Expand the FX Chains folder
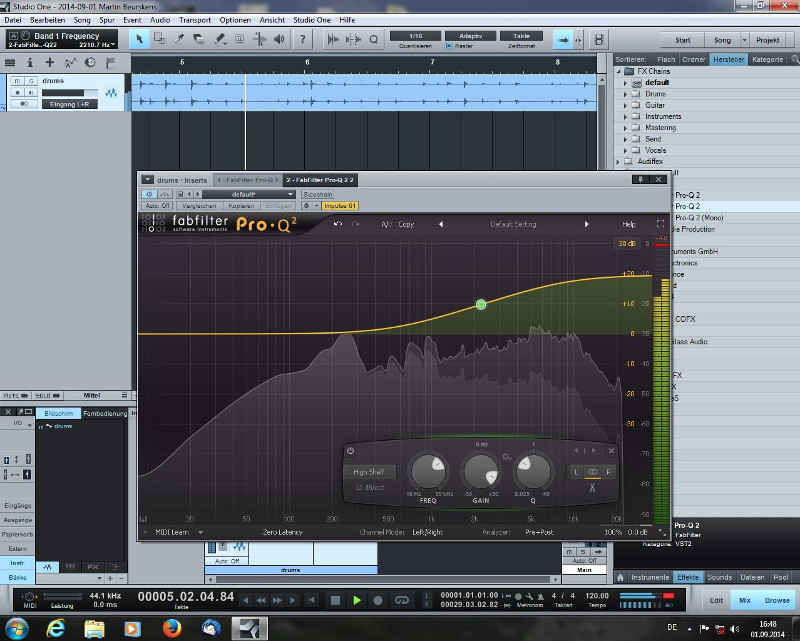This screenshot has height=641, width=800. click(x=618, y=71)
